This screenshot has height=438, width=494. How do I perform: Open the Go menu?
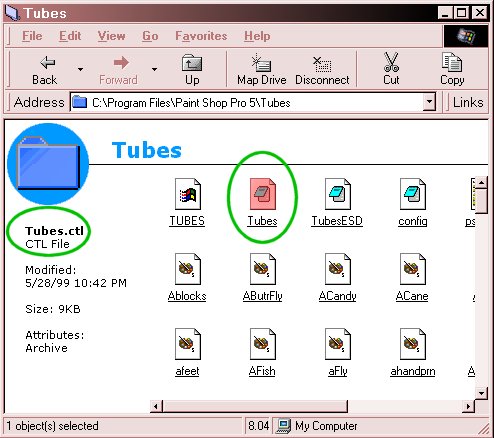click(x=150, y=36)
